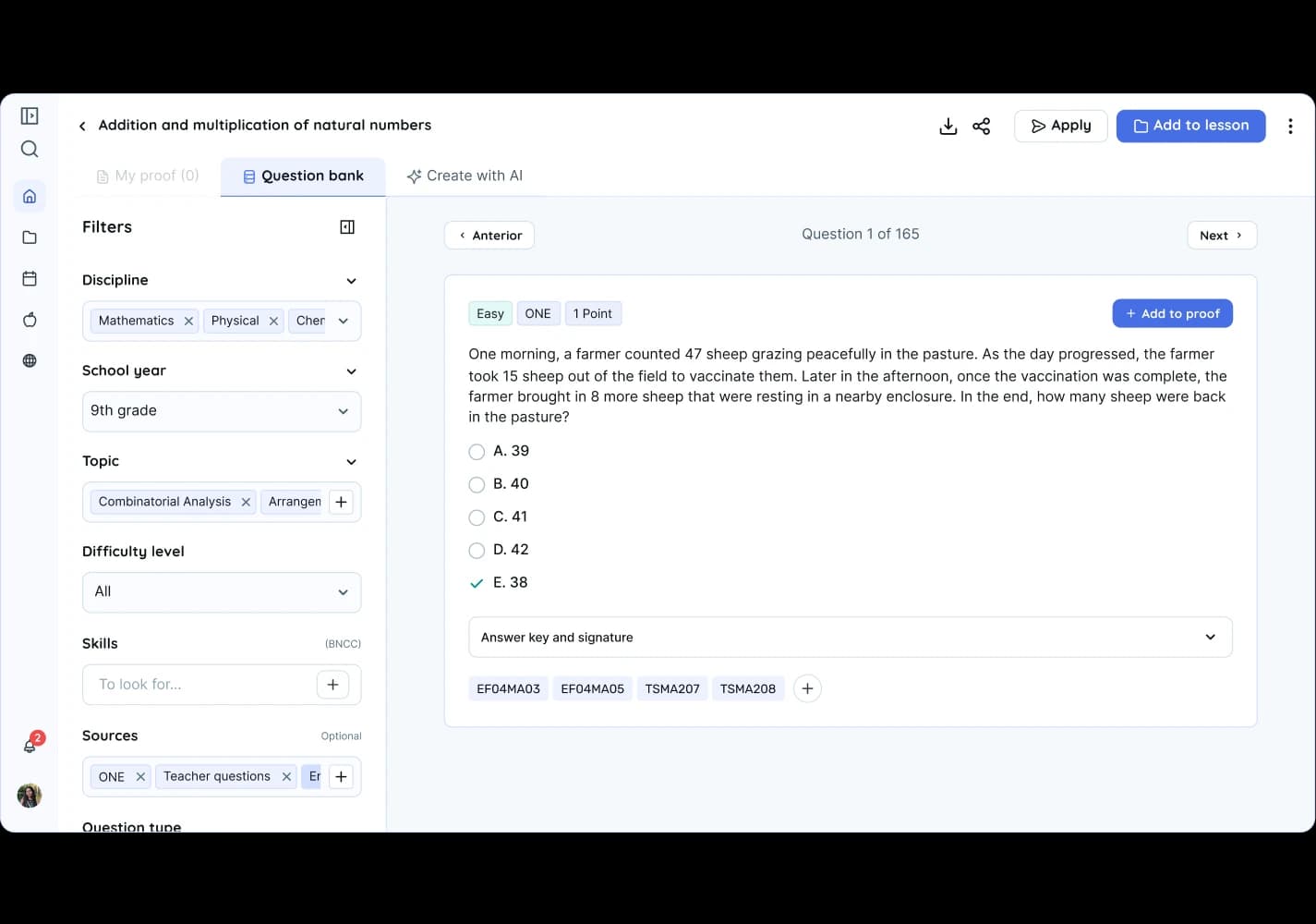Click the download icon in the header
Image resolution: width=1316 pixels, height=924 pixels.
point(948,127)
